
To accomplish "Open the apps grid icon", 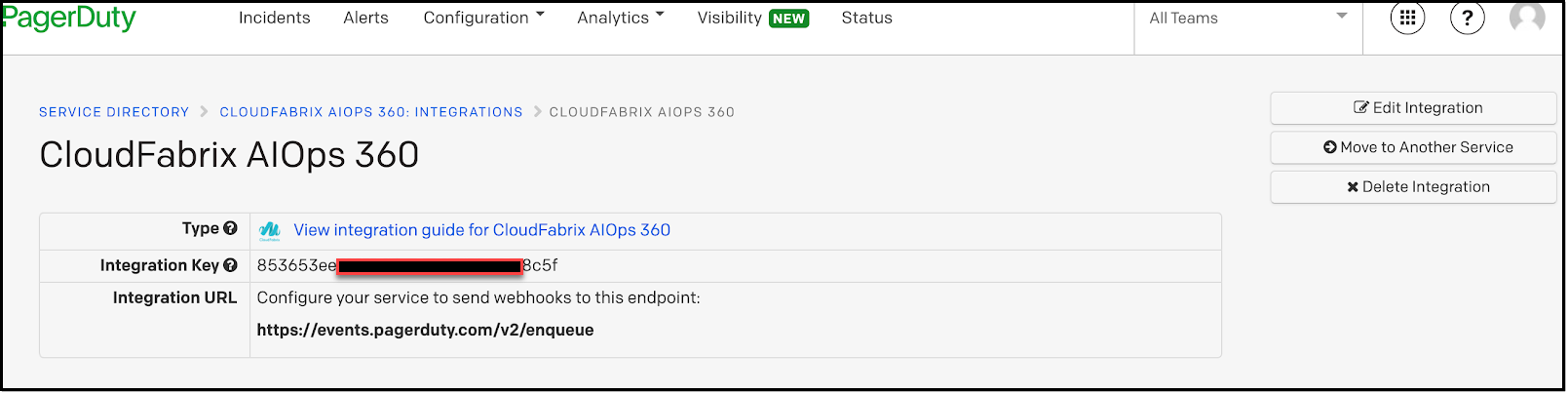I will [1407, 18].
